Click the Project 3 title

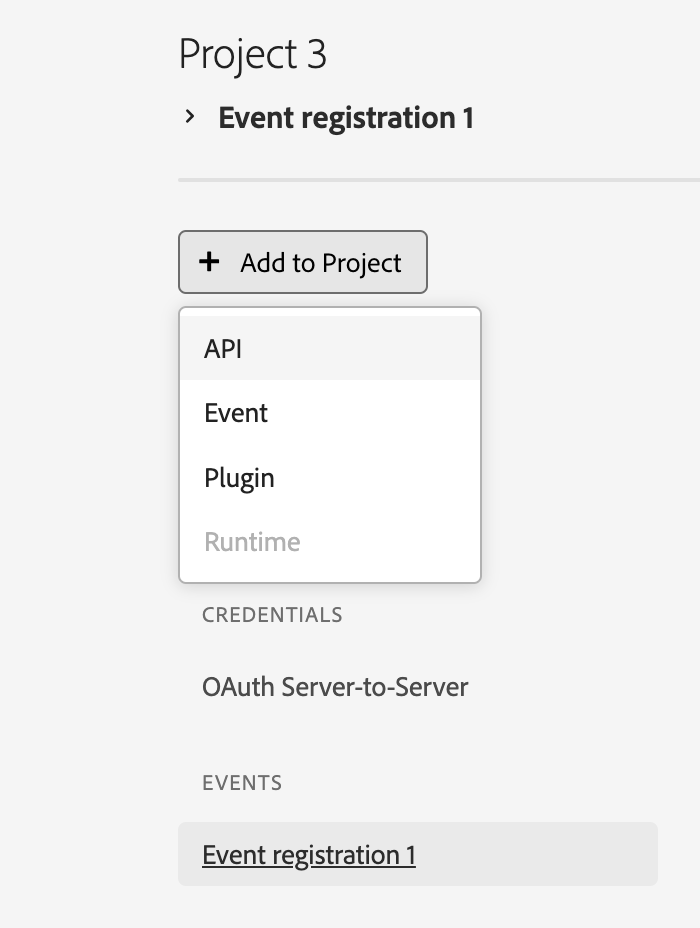252,54
